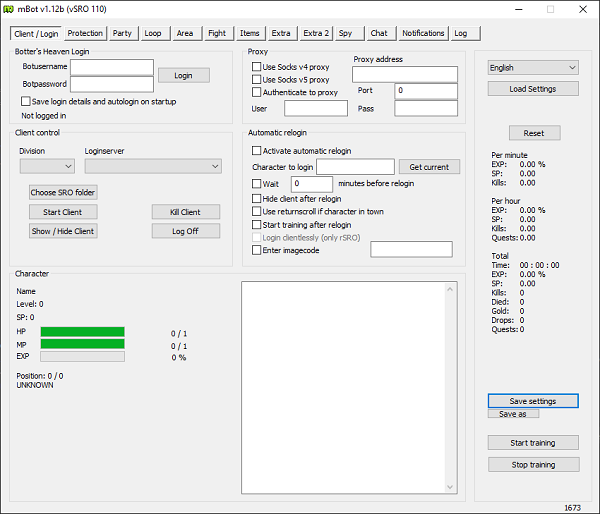This screenshot has height=514, width=600.
Task: Check the Use Socks v4 proxy option
Action: pos(257,67)
